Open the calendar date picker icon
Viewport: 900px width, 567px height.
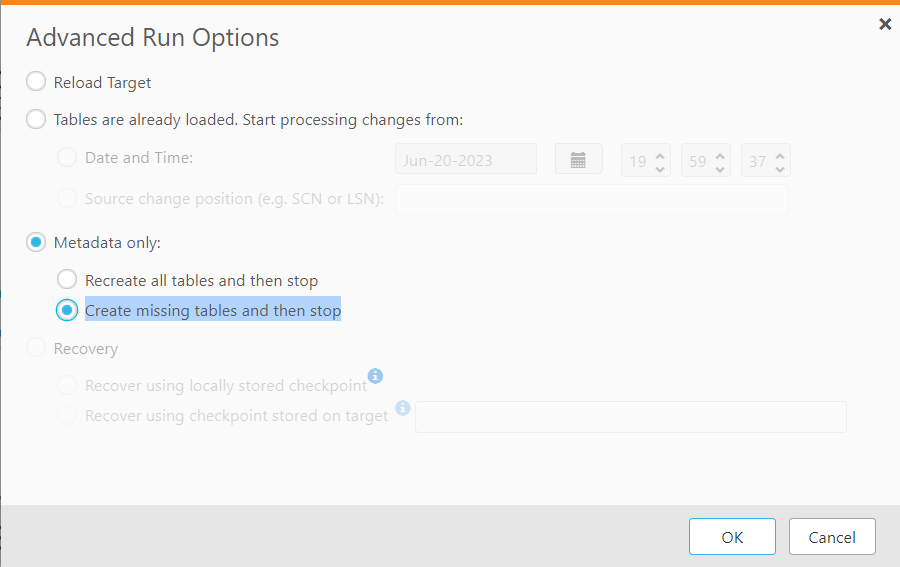click(578, 160)
